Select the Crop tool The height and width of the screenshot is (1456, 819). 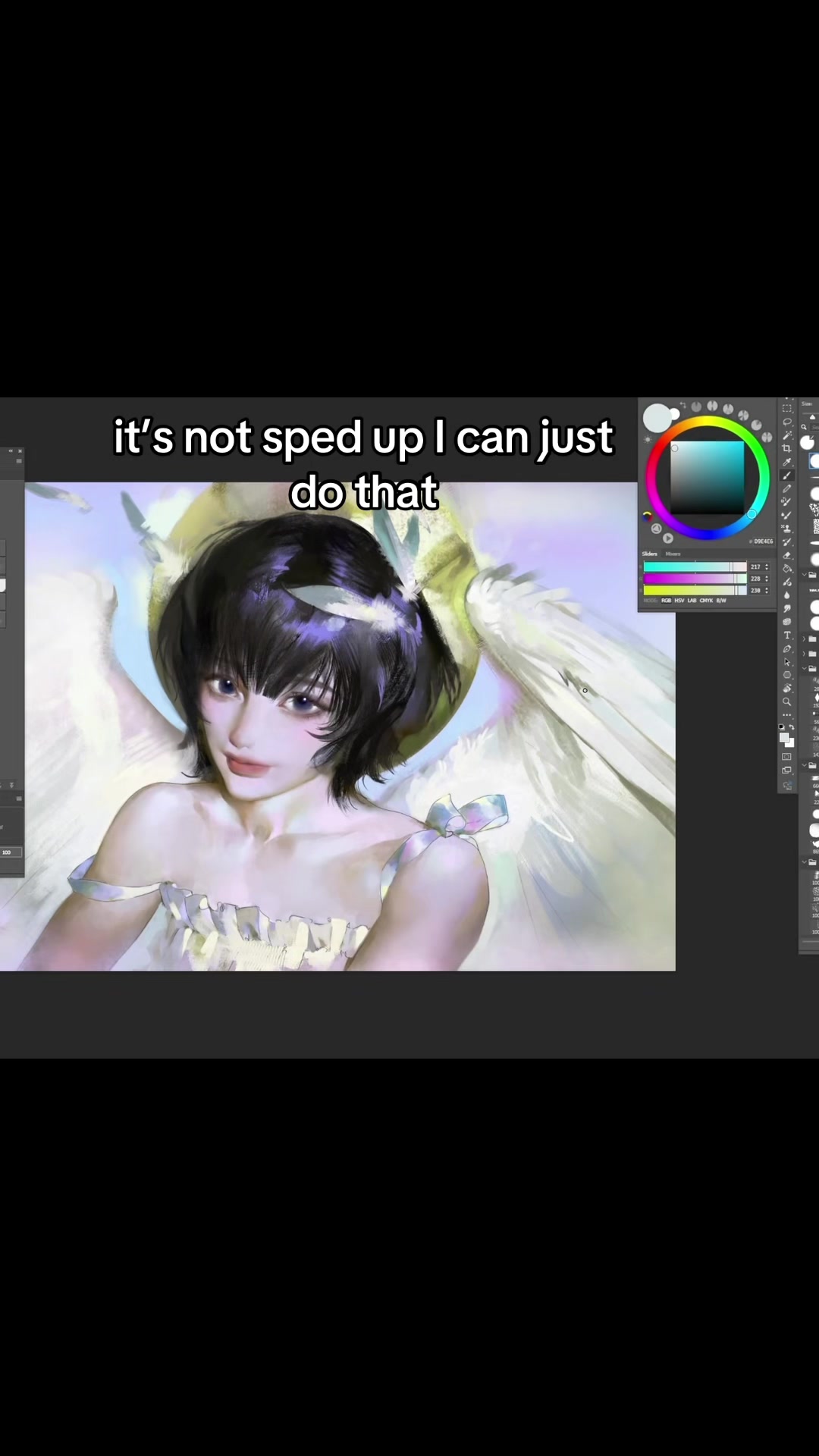click(786, 448)
